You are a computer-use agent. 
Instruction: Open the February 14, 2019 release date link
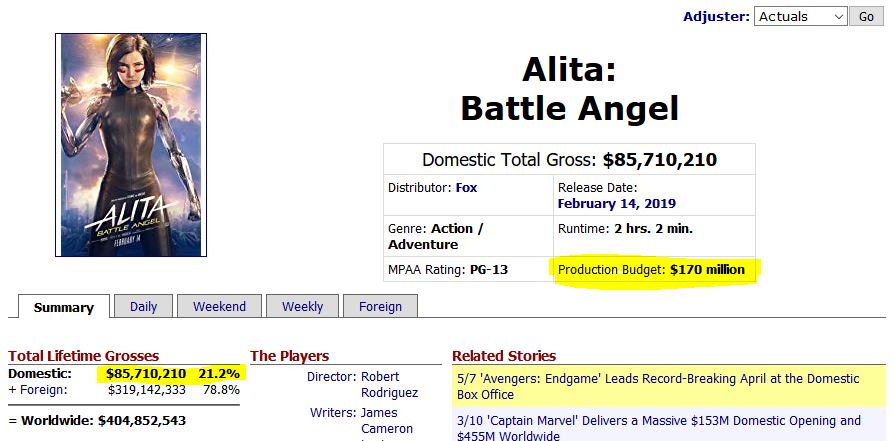617,203
